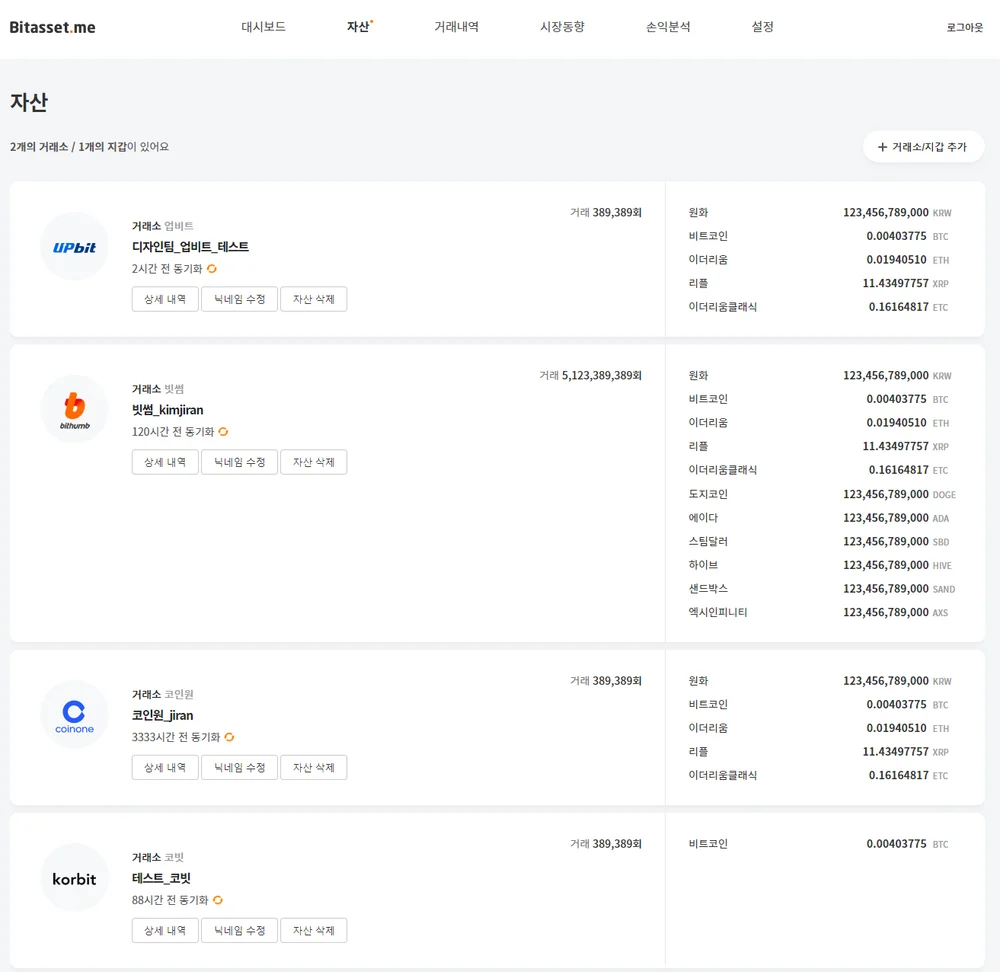Screen dimensions: 1000x972
Task: Click the Bithumb exchange logo
Action: [x=74, y=409]
